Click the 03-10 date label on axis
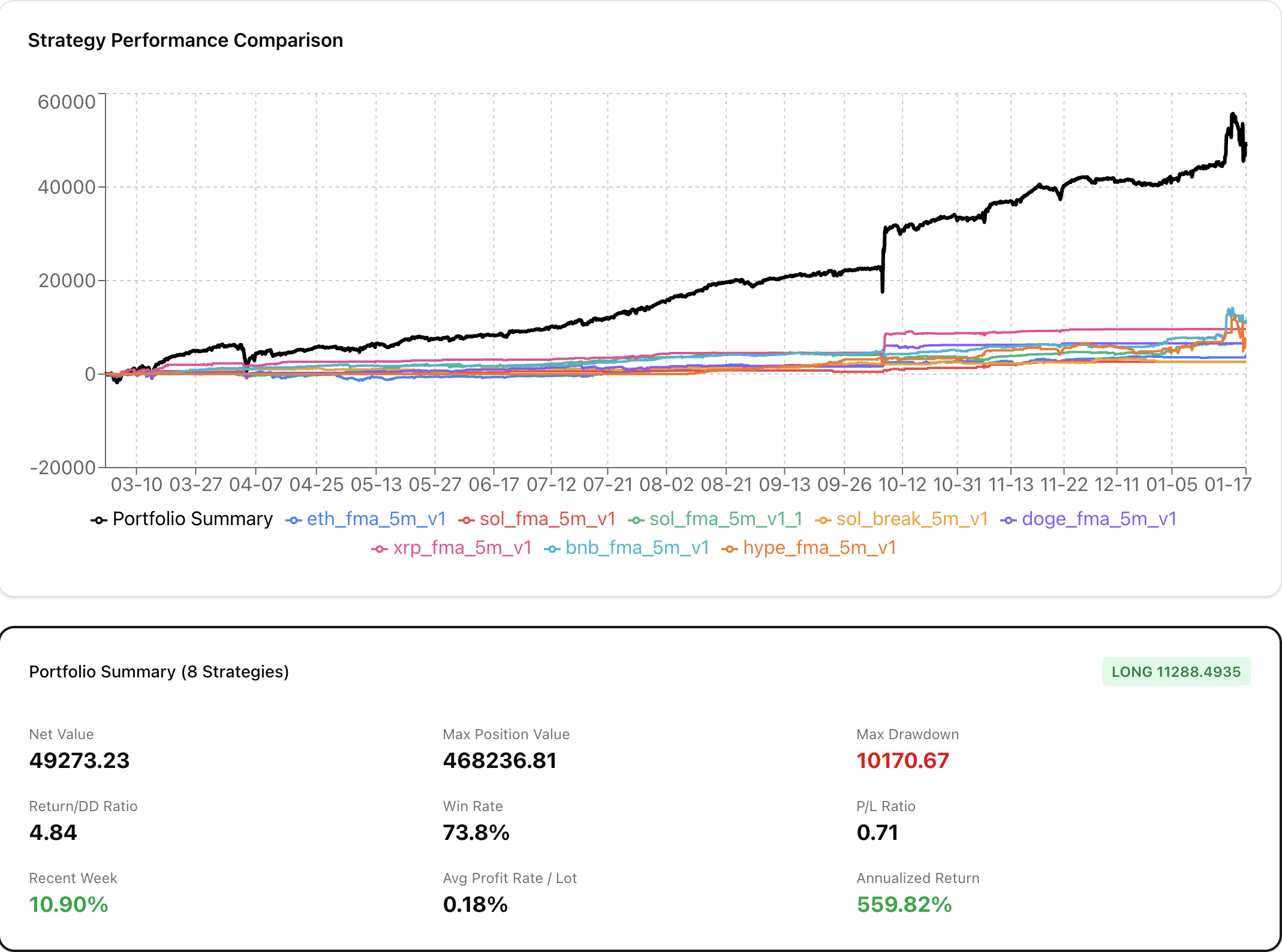This screenshot has width=1282, height=952. click(136, 484)
